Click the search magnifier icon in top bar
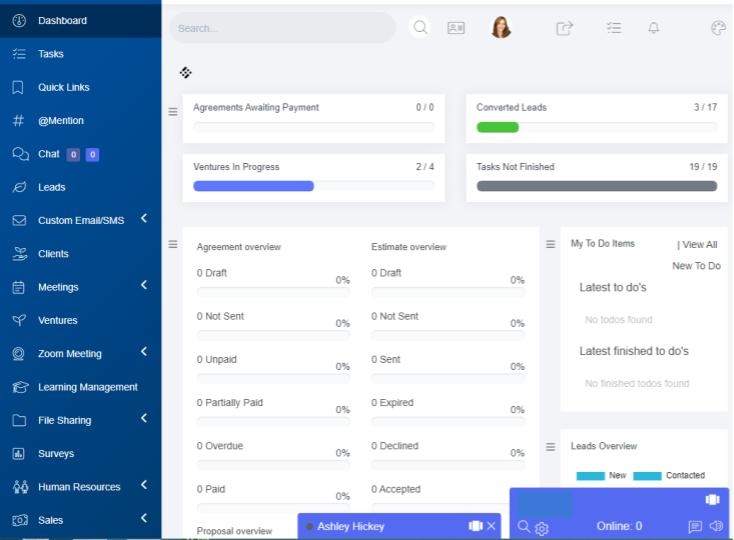The image size is (734, 540). [x=421, y=28]
